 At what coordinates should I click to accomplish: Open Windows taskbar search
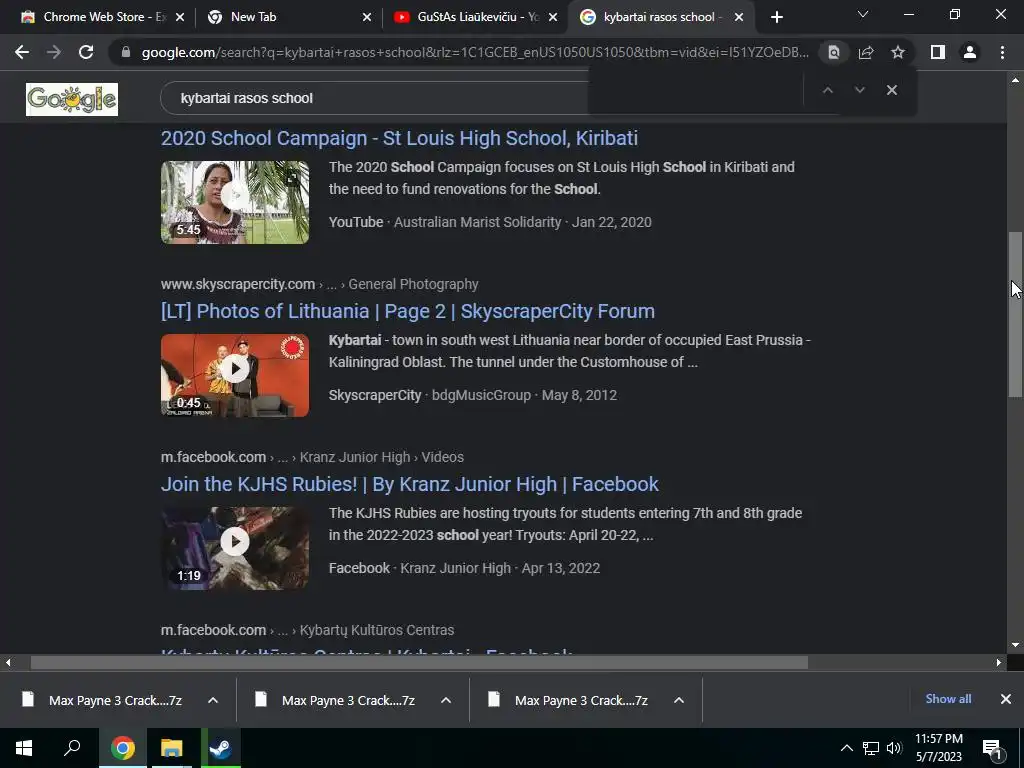(x=72, y=748)
